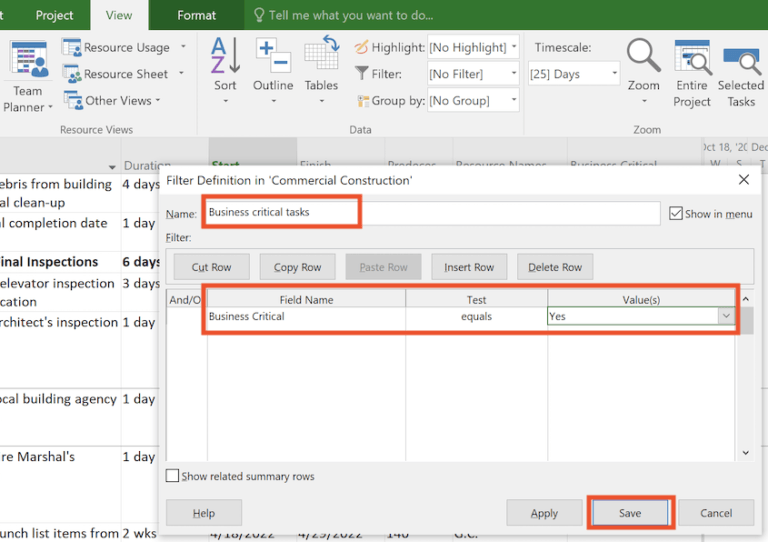Image resolution: width=768 pixels, height=542 pixels.
Task: Click the Tell me lightbulb icon
Action: click(259, 15)
